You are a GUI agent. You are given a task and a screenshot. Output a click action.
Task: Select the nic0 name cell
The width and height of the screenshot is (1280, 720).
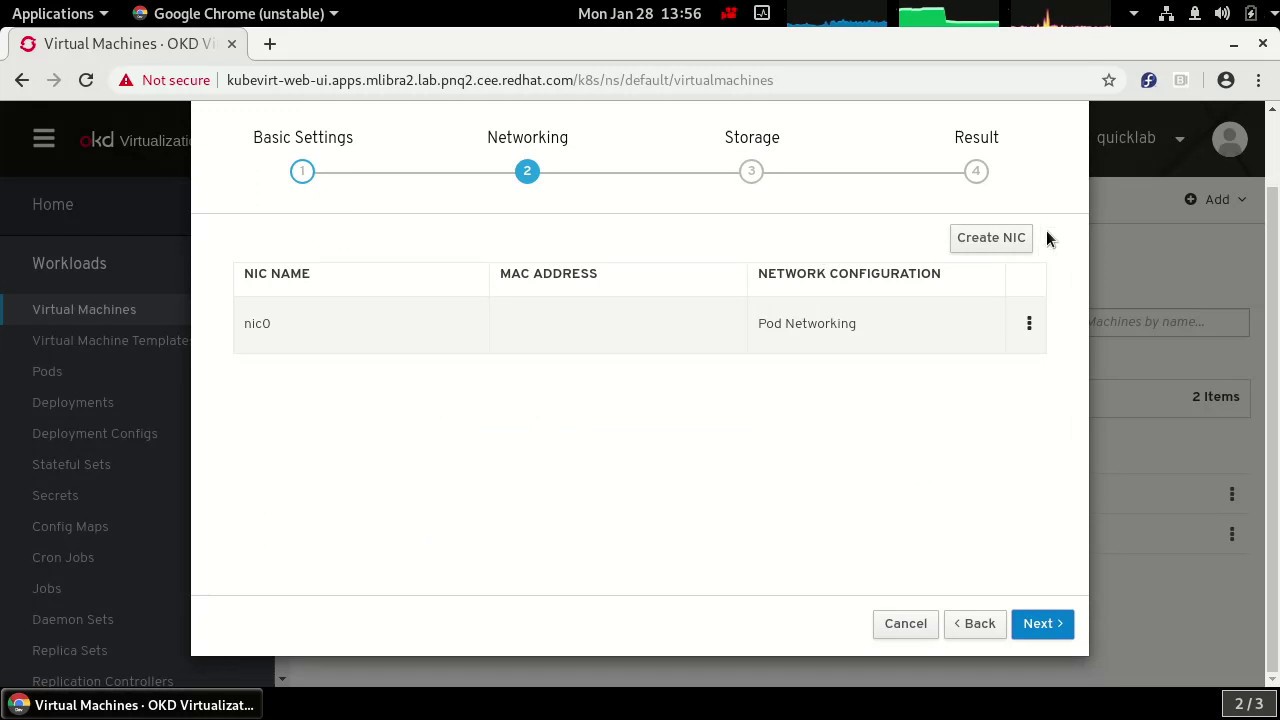coord(361,323)
